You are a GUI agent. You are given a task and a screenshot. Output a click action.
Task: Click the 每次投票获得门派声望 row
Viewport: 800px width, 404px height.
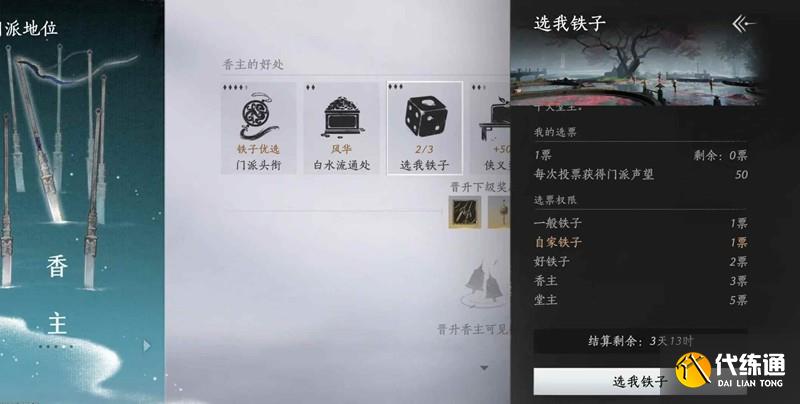pos(640,174)
